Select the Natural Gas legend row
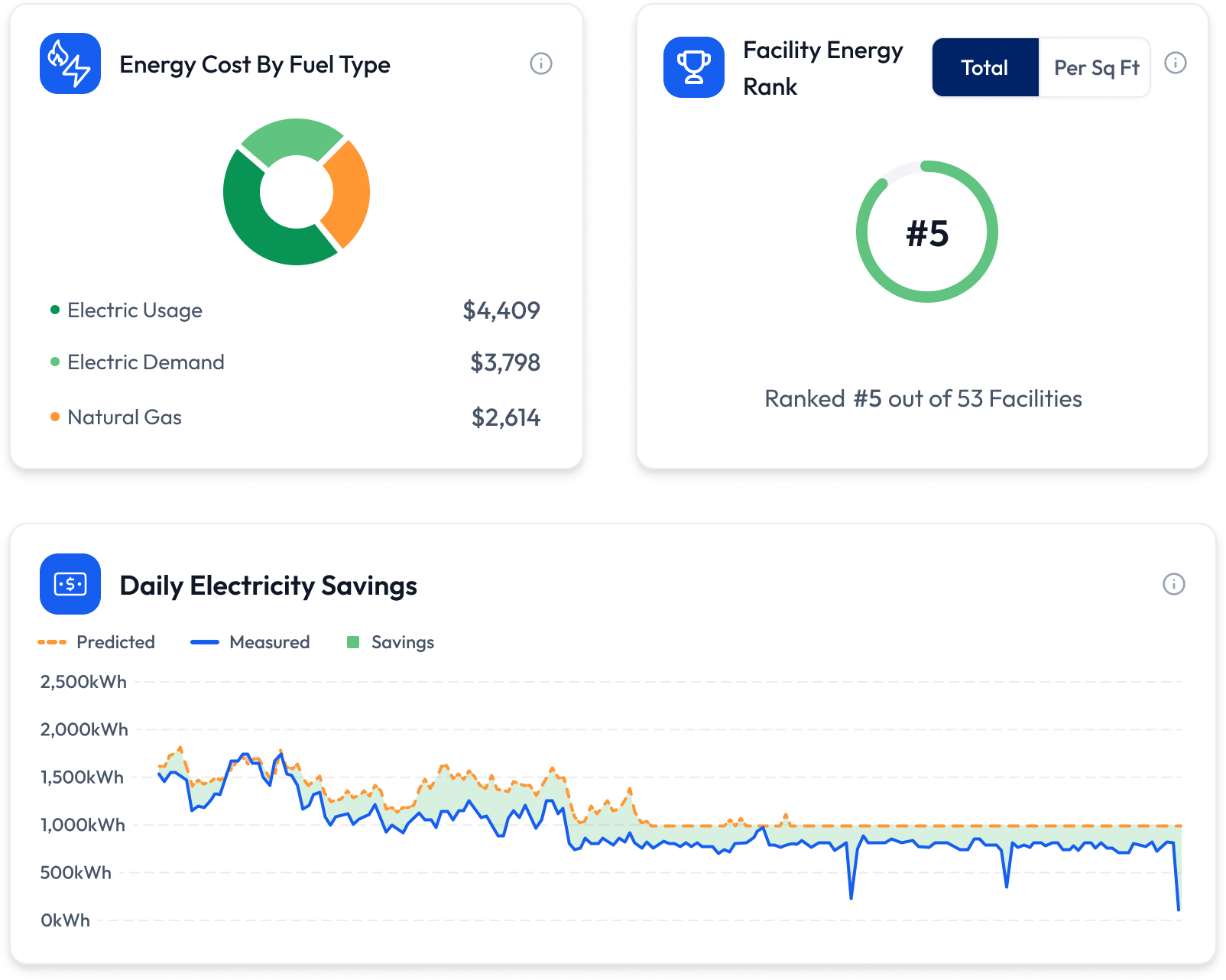Viewport: 1226px width, 980px height. (x=124, y=417)
